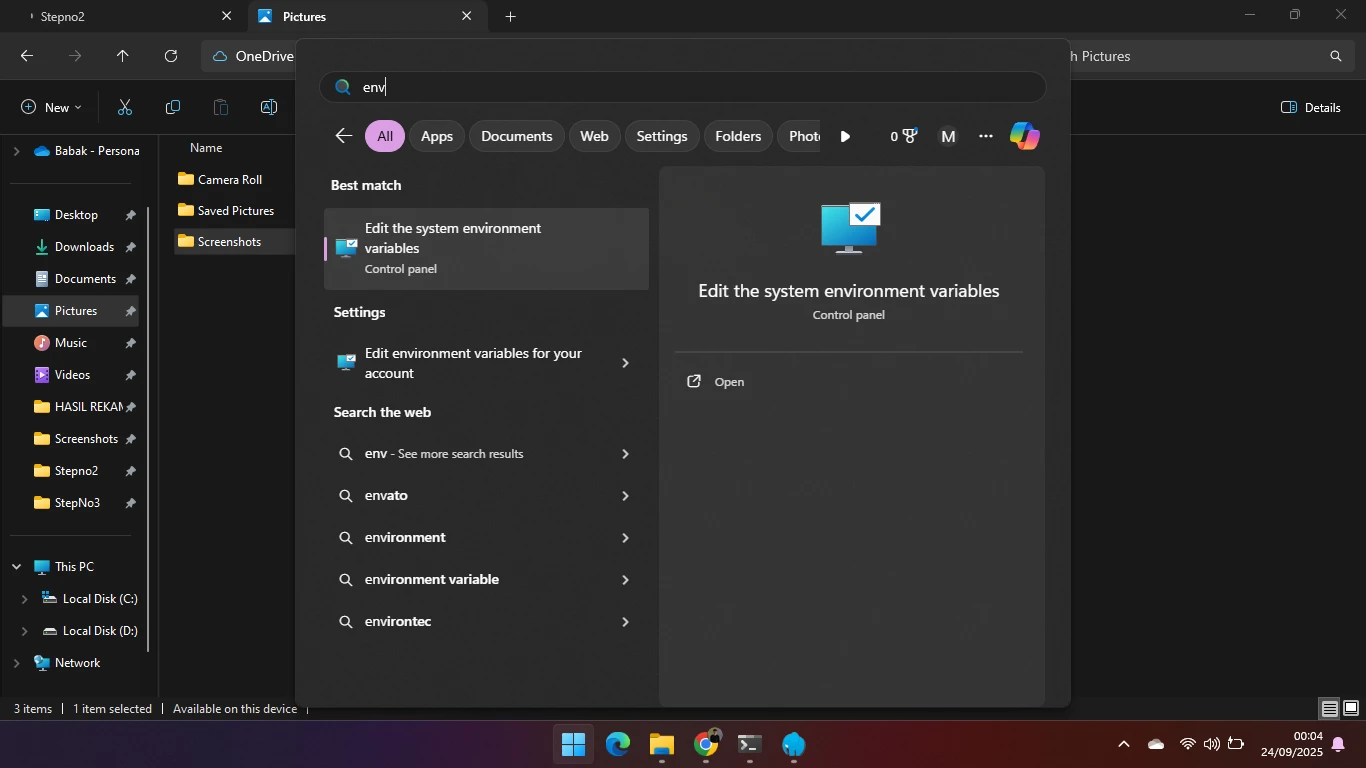The width and height of the screenshot is (1366, 768).
Task: Click the back arrow in search panel
Action: [x=344, y=136]
